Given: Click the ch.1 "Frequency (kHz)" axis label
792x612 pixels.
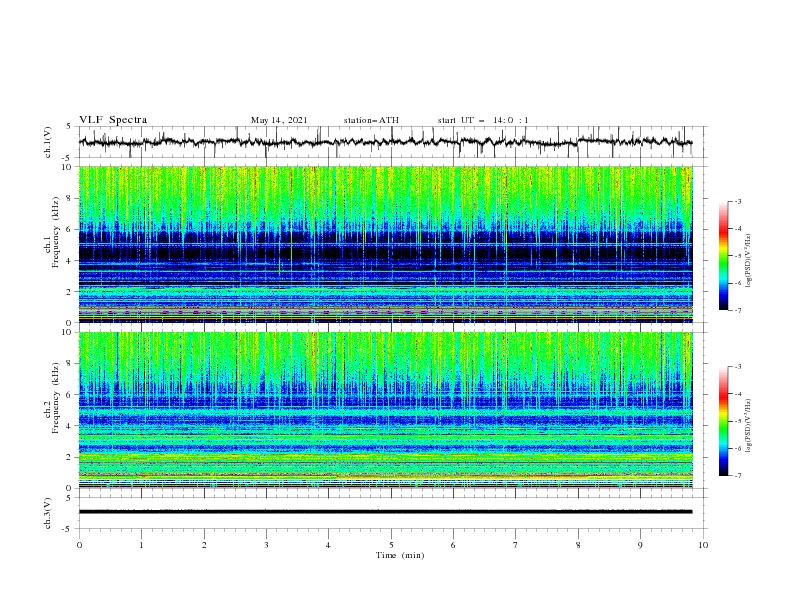Looking at the screenshot, I should (x=55, y=232).
